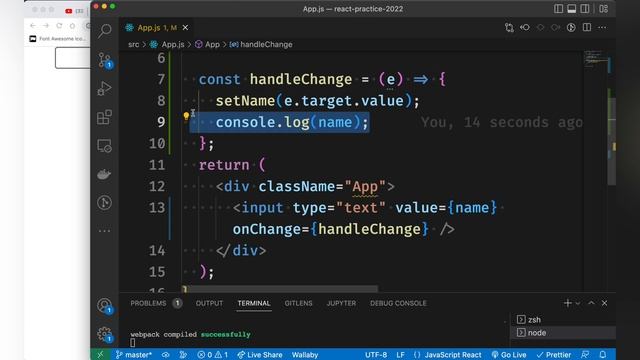Viewport: 640px width, 360px height.
Task: Open the feedback icon in status bar
Action: (585, 355)
